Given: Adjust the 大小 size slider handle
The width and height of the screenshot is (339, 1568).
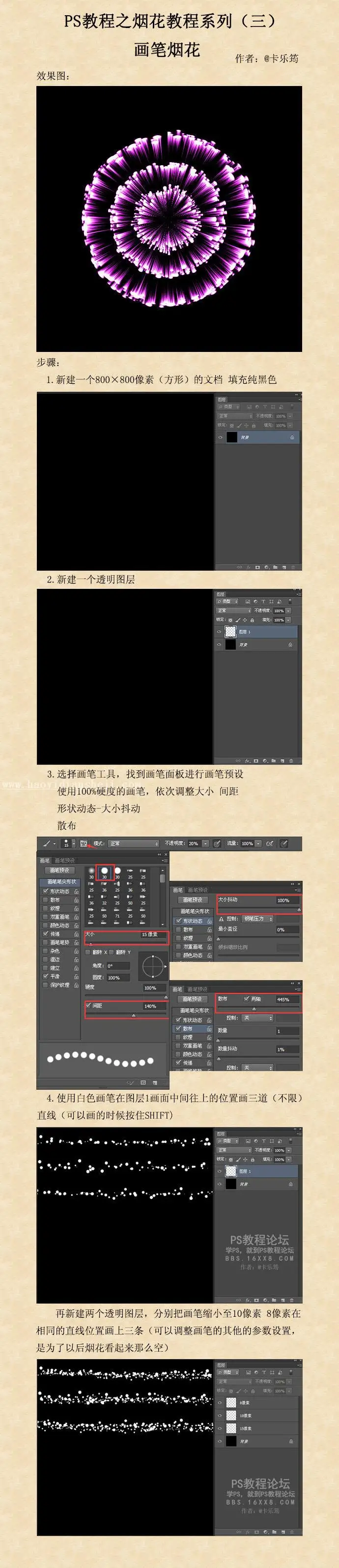Looking at the screenshot, I should 91,944.
